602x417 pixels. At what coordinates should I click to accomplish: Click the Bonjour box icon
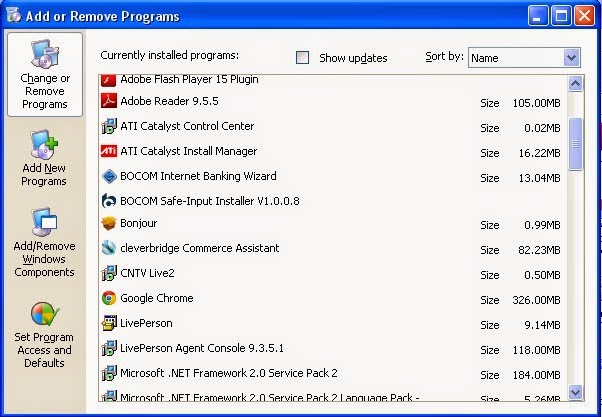(109, 223)
